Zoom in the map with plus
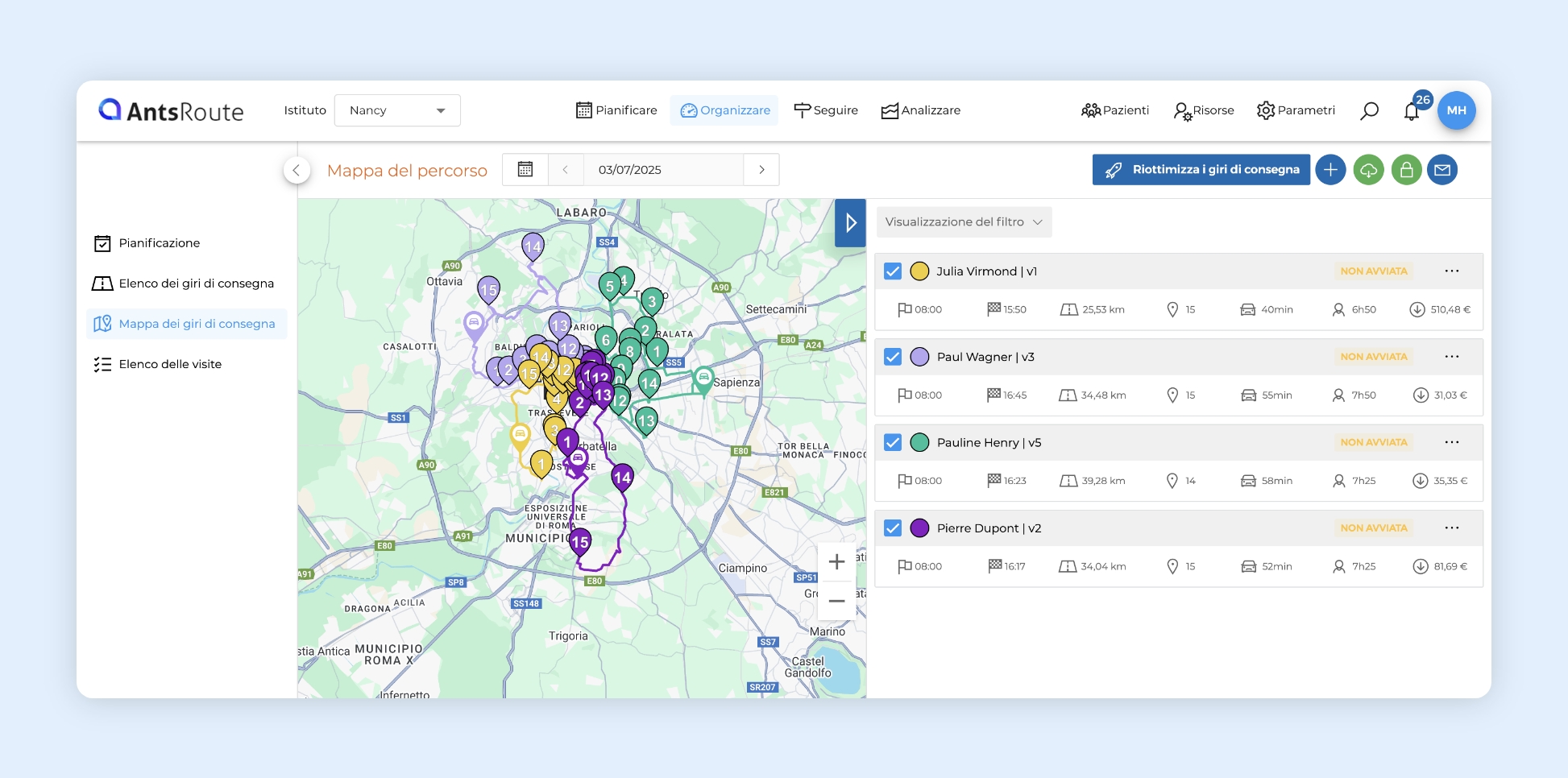 pos(836,562)
